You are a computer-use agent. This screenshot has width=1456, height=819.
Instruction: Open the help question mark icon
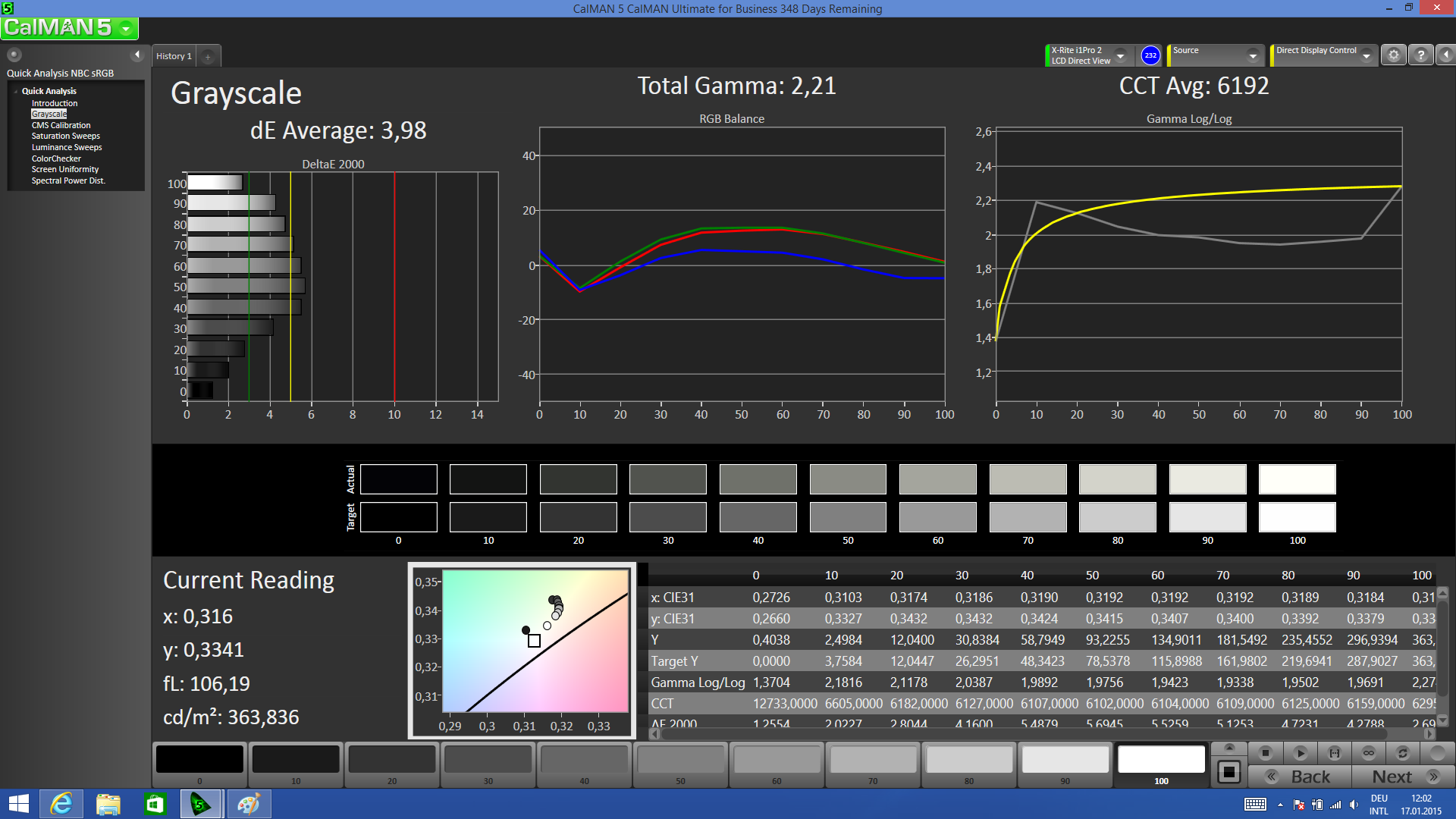tap(1421, 55)
